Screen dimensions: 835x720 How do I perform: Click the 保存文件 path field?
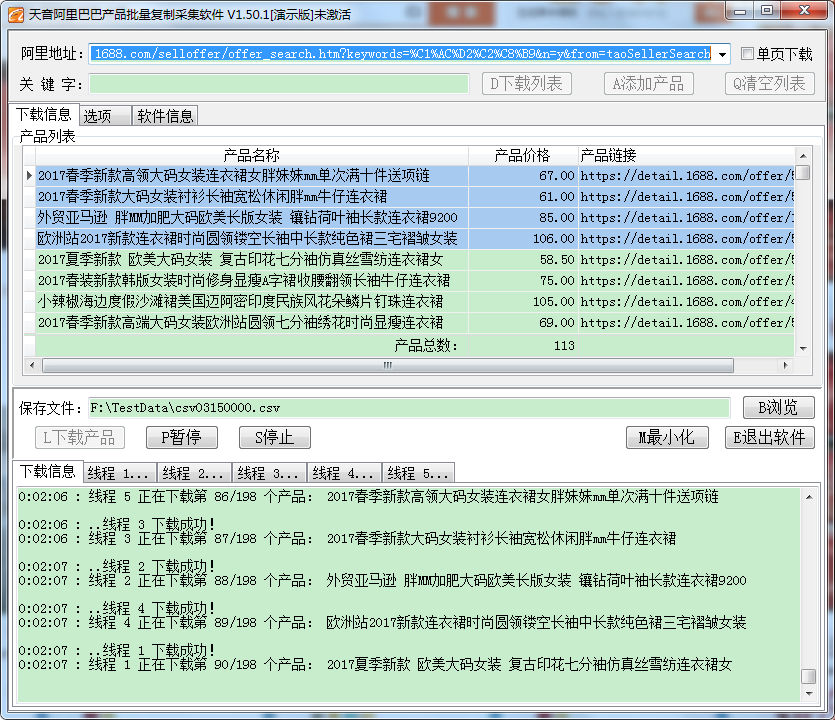pyautogui.click(x=409, y=408)
